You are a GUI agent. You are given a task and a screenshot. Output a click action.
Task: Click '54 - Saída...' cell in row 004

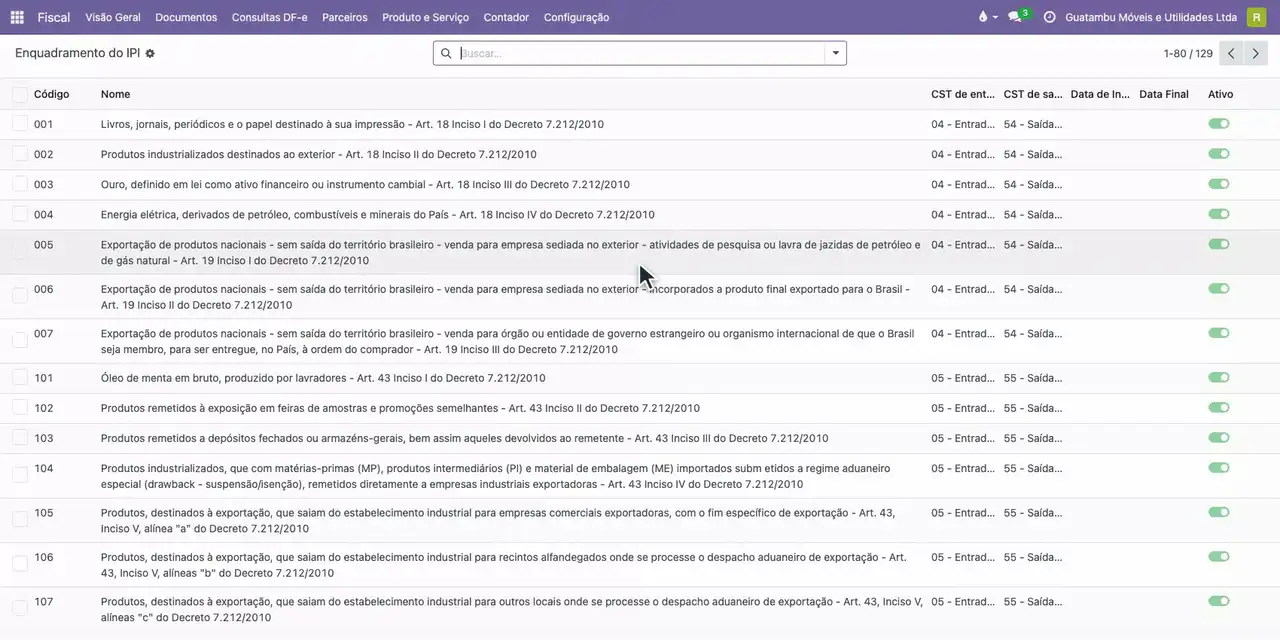click(1033, 214)
